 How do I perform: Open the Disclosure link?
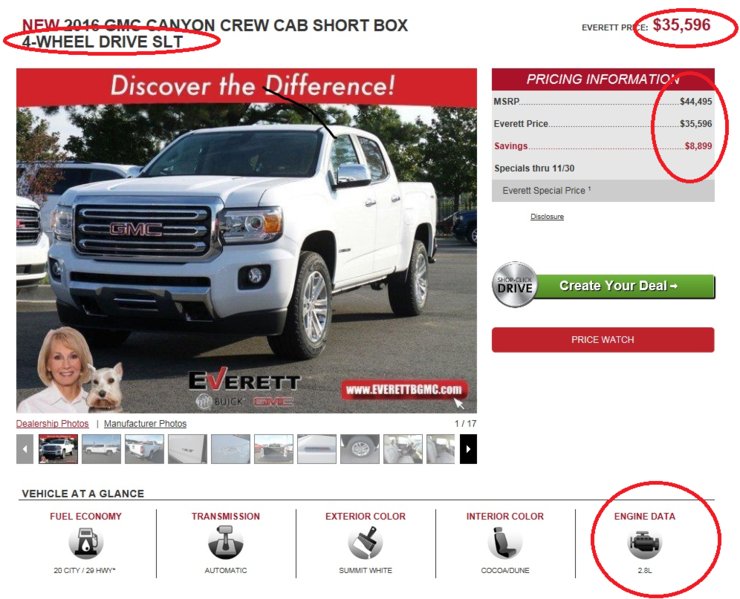pyautogui.click(x=547, y=217)
